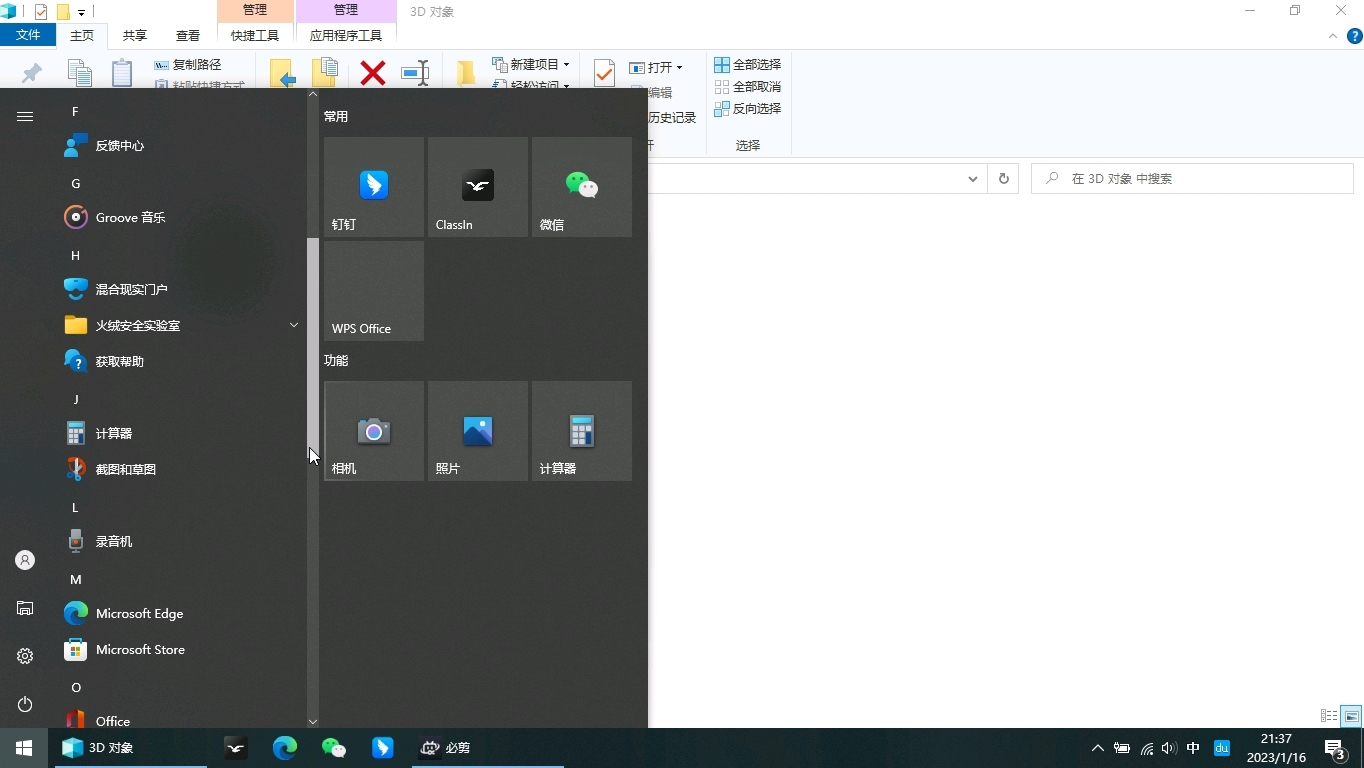Switch to 必剪 on the taskbar
Viewport: 1364px width, 768px height.
pyautogui.click(x=488, y=748)
